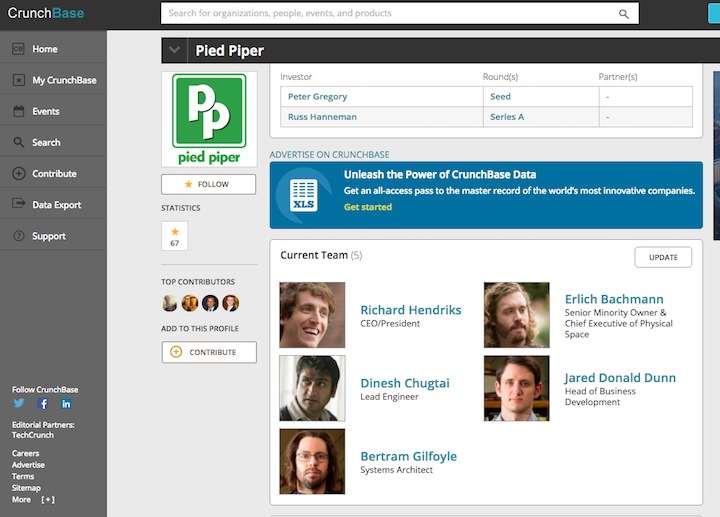Open the Advertise on CrunchBase heading link

click(329, 154)
